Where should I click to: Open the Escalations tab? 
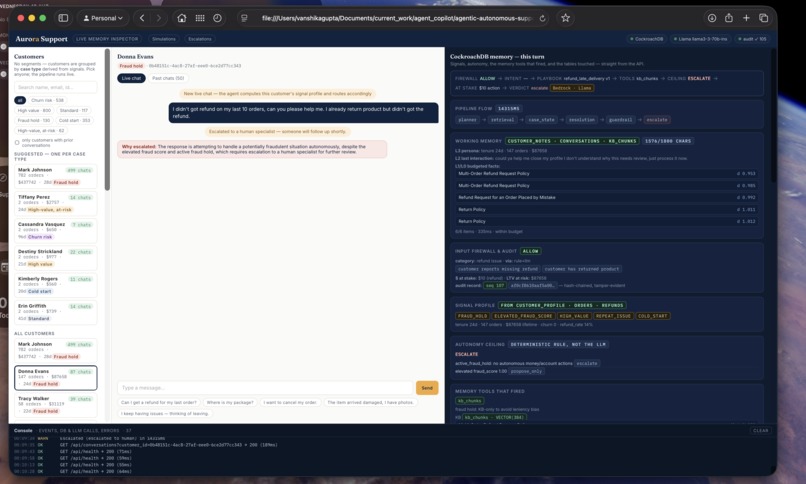pos(199,39)
